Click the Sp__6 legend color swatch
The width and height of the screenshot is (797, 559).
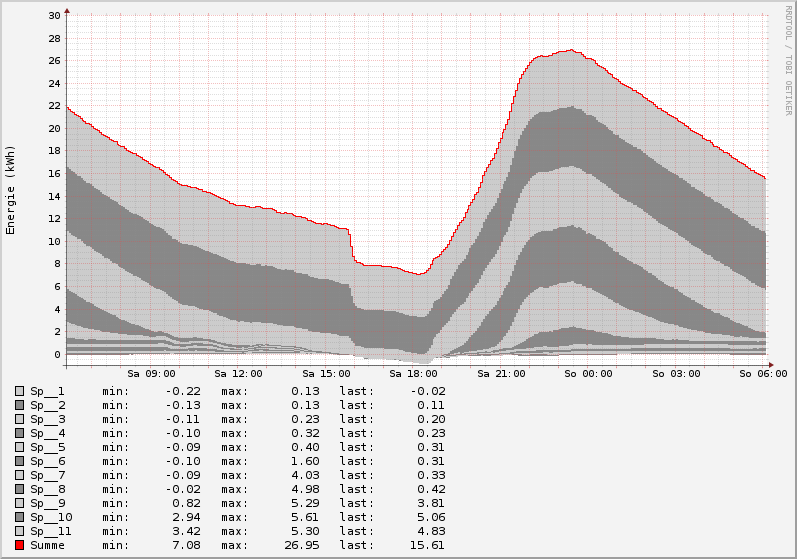pyautogui.click(x=19, y=461)
